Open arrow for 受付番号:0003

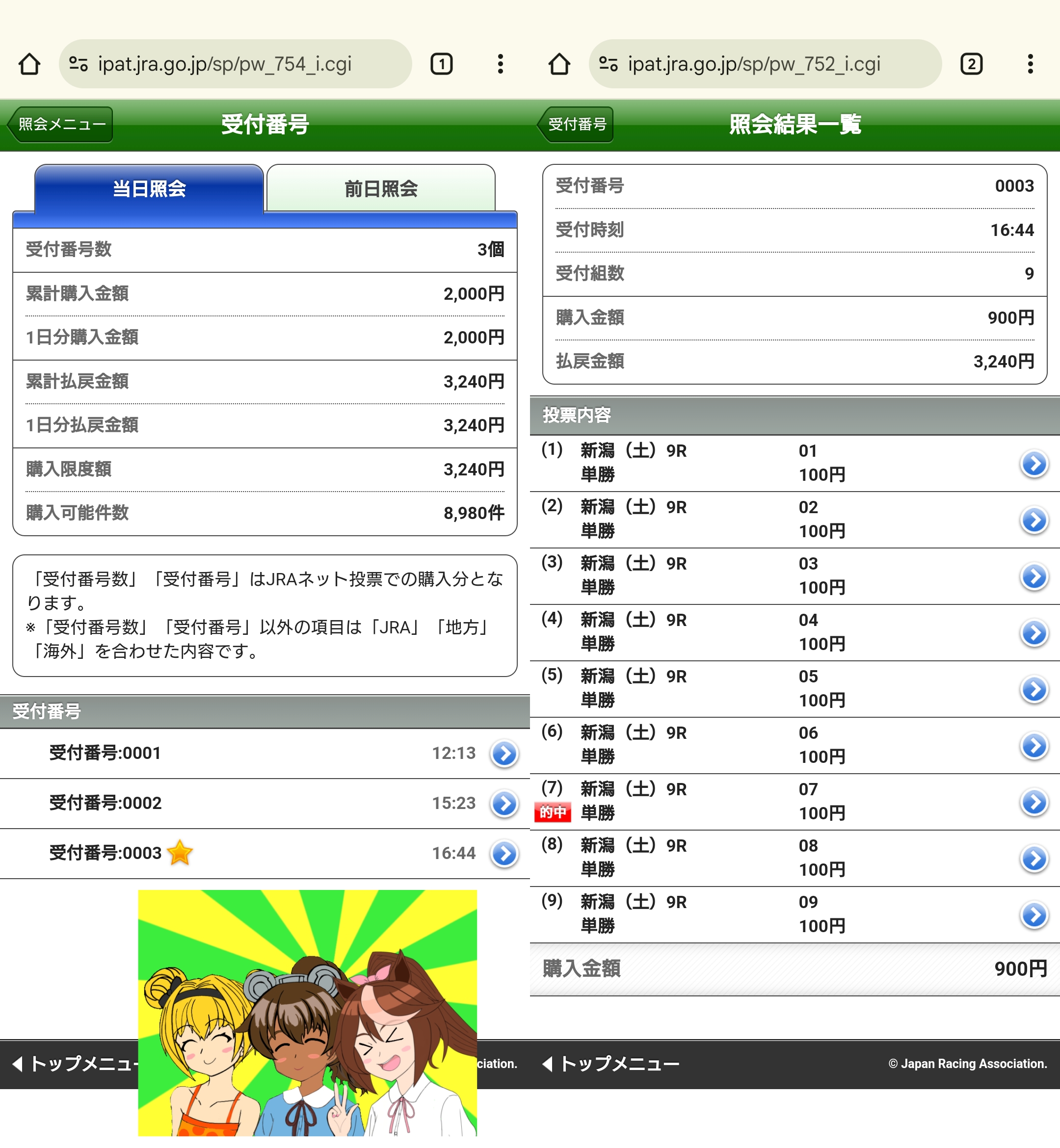click(504, 853)
